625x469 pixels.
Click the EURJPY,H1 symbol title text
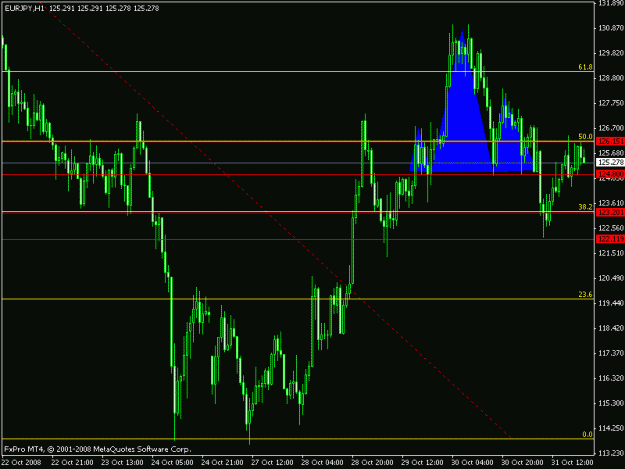pyautogui.click(x=24, y=8)
